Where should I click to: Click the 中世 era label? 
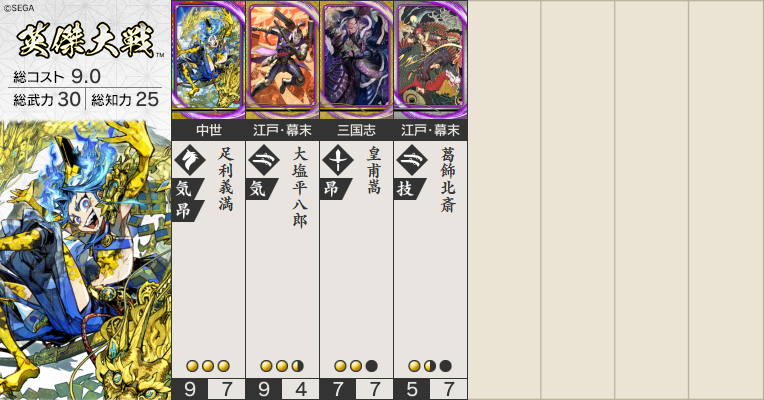209,130
